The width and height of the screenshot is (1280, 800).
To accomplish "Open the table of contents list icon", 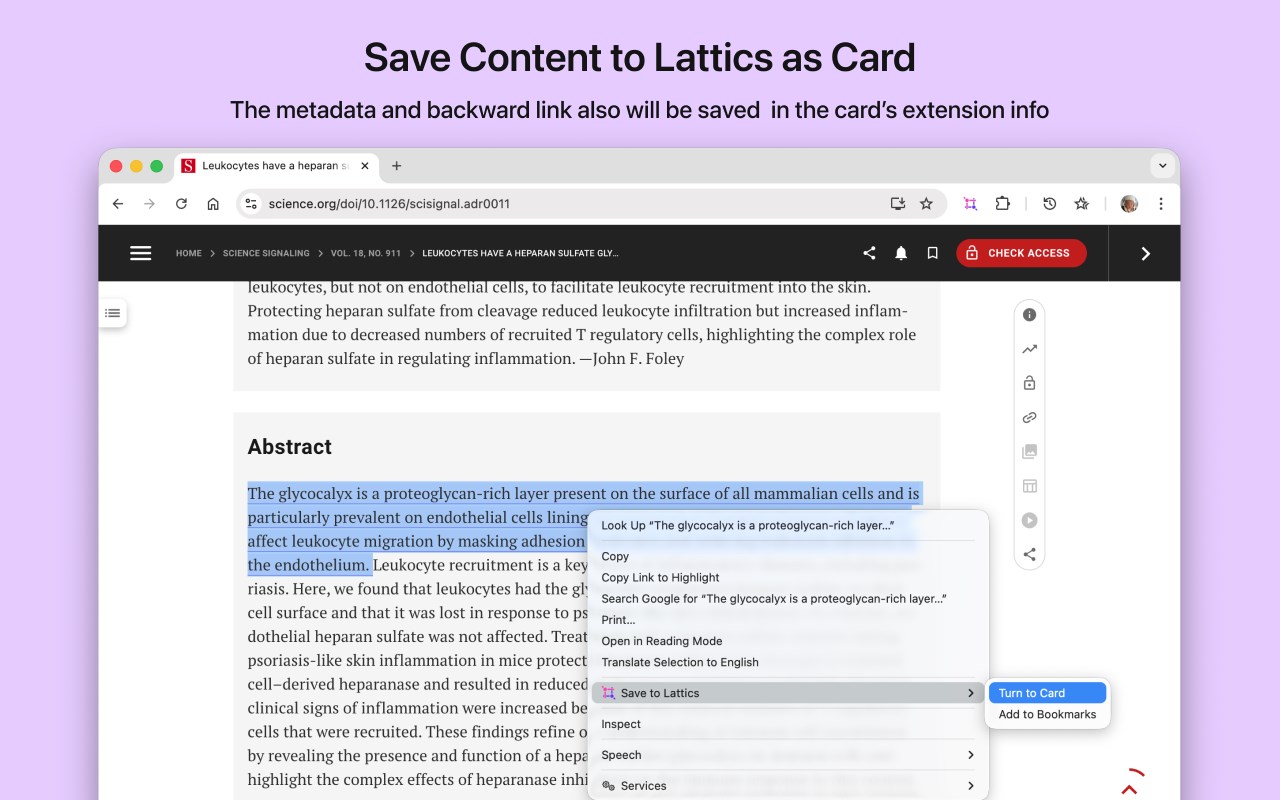I will coord(113,313).
